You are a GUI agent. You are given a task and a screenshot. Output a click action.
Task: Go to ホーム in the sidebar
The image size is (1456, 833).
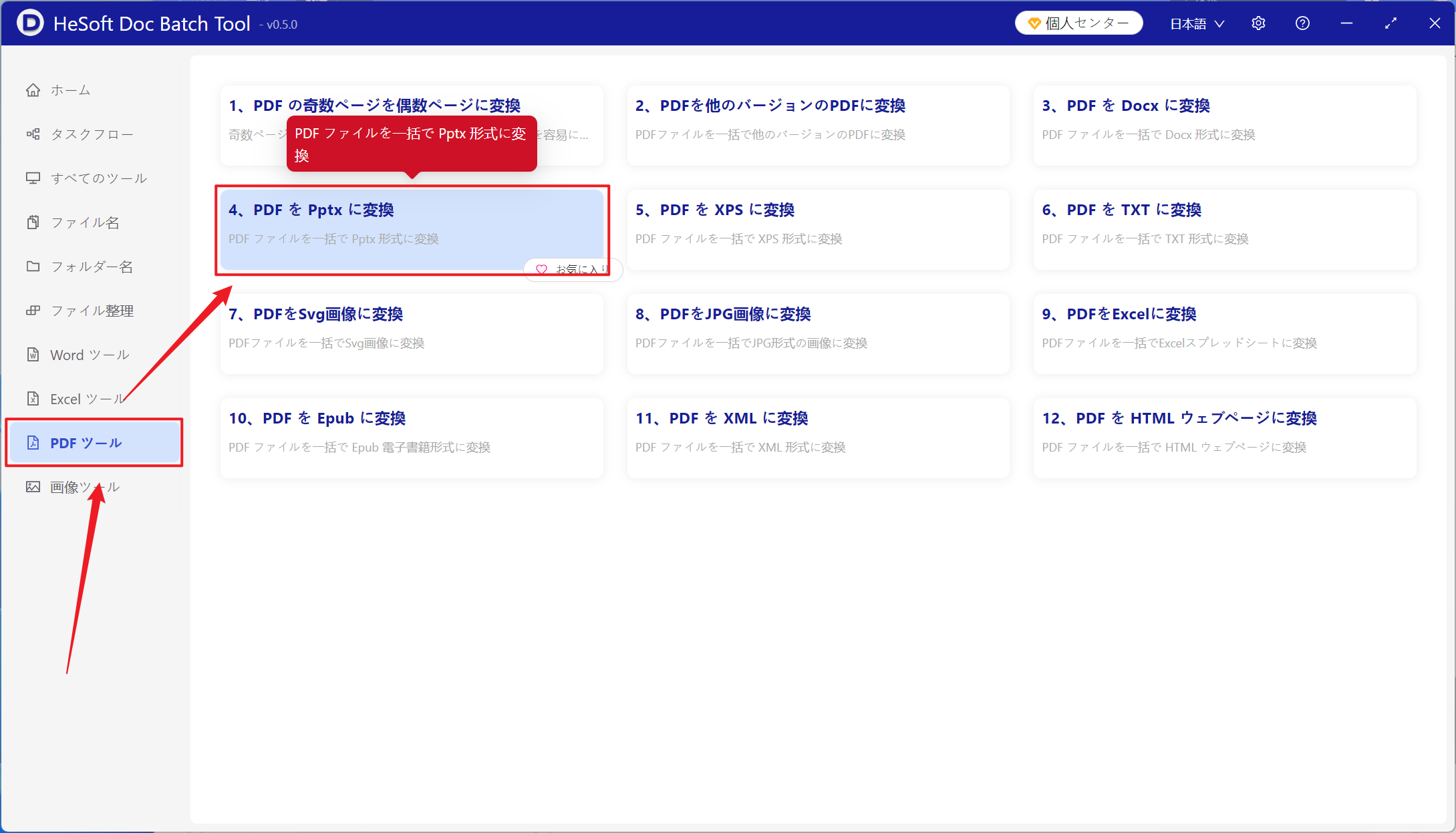[x=94, y=90]
